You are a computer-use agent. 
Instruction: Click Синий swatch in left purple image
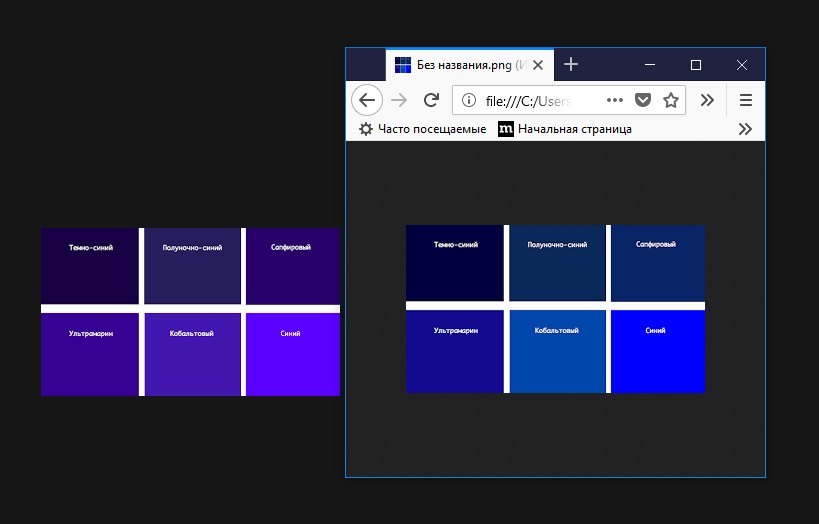coord(293,354)
